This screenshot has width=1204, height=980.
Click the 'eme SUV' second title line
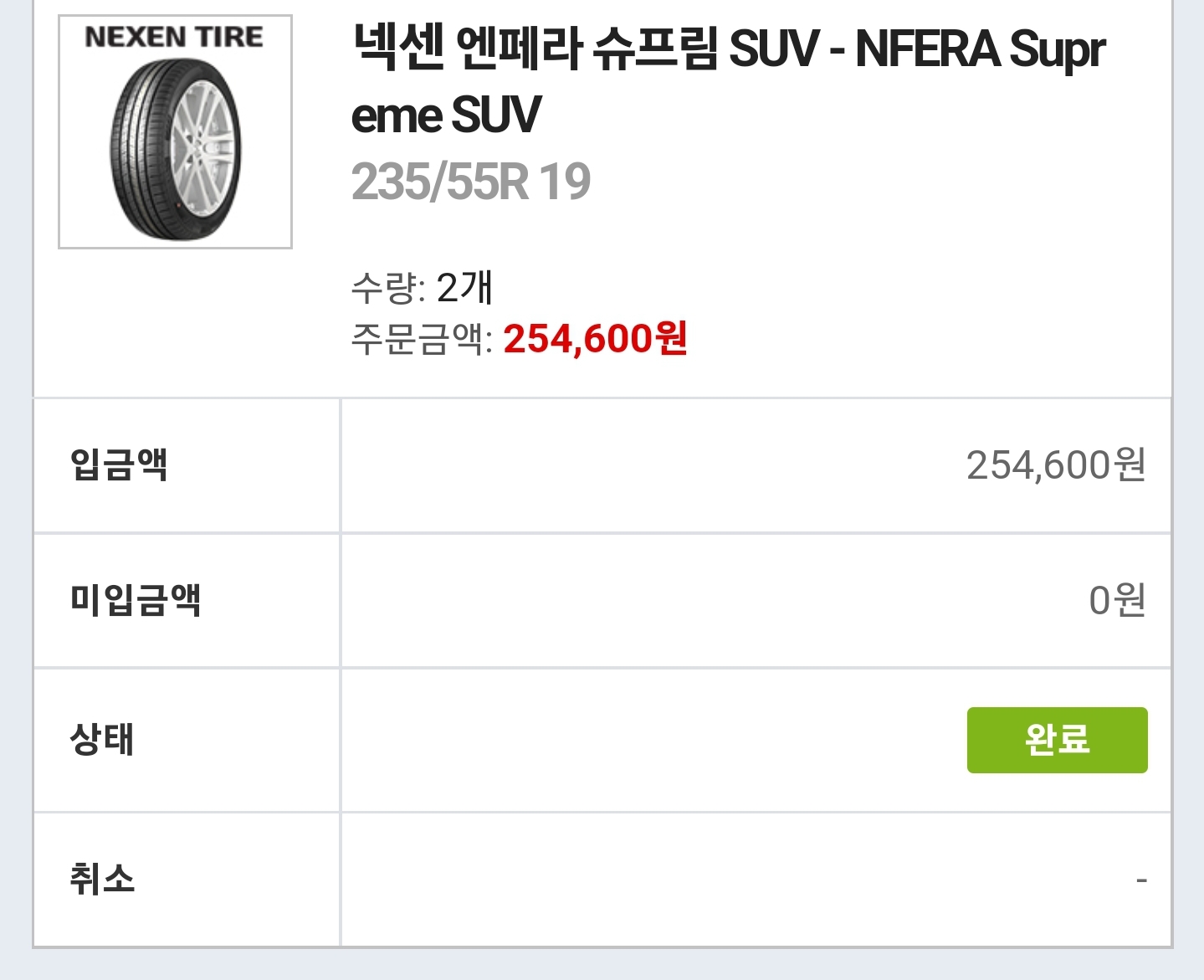(x=446, y=115)
